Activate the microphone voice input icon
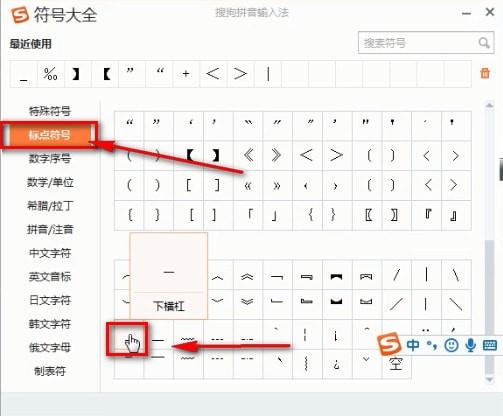This screenshot has height=416, width=503. [x=470, y=345]
